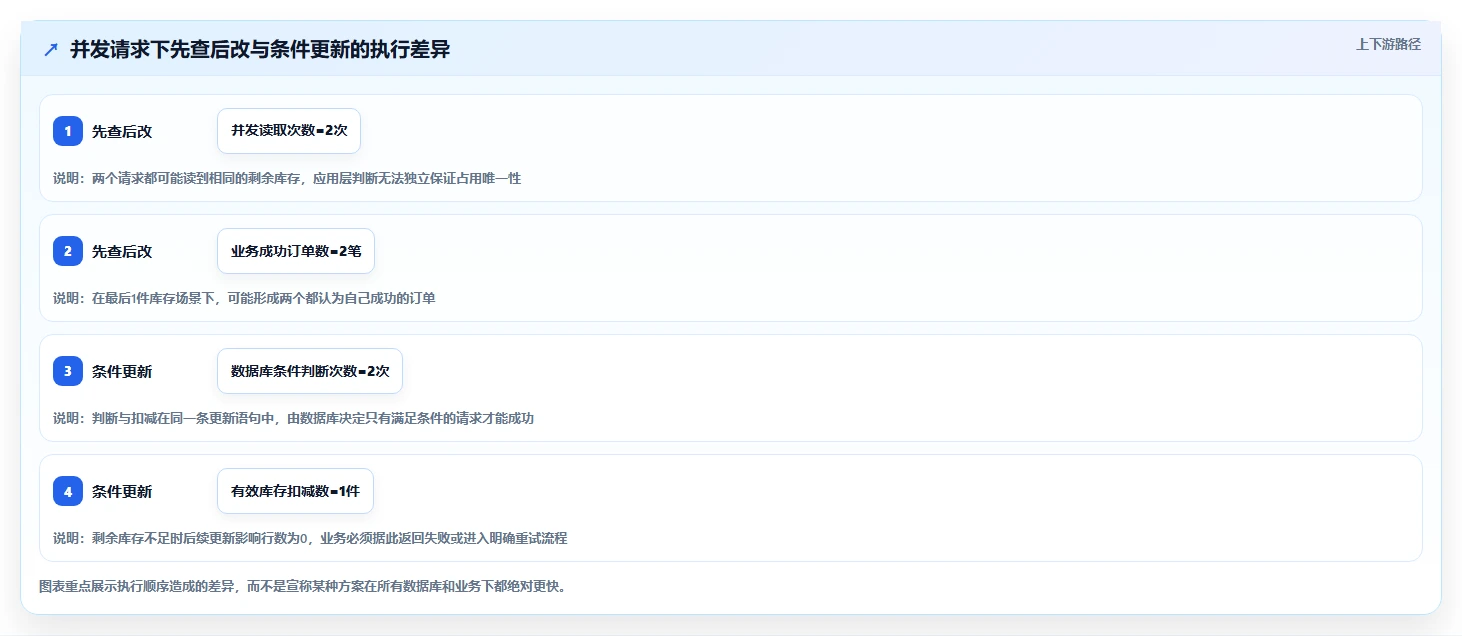Click the footer note starting 图表重点展示执行顺序
This screenshot has height=636, width=1462.
(303, 586)
